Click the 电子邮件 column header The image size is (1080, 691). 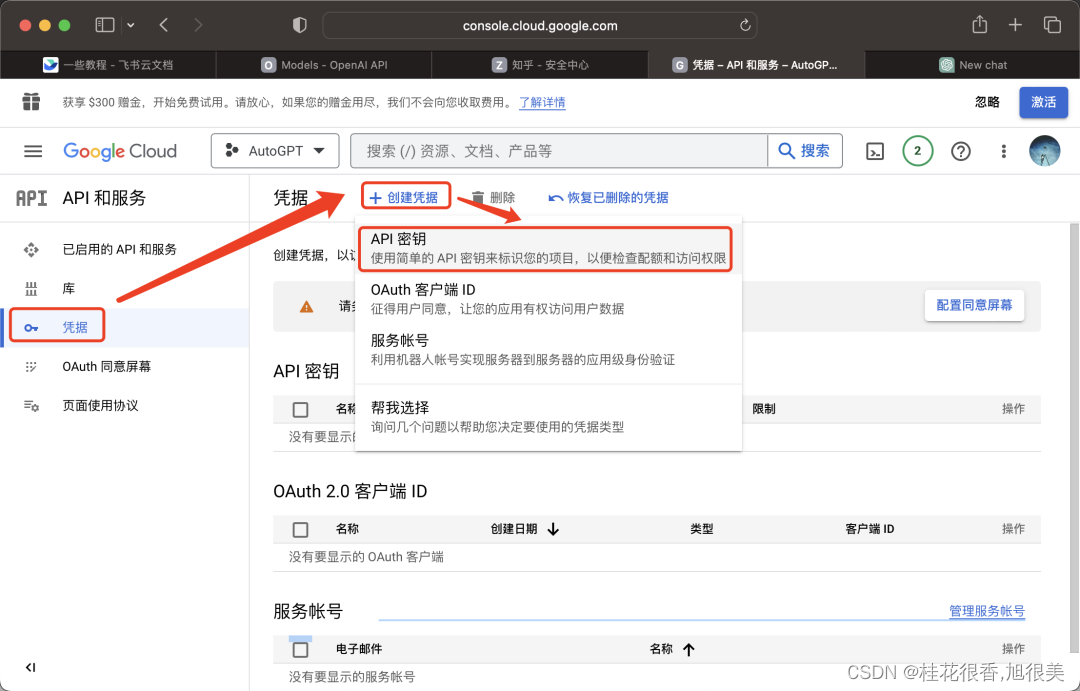tap(359, 649)
